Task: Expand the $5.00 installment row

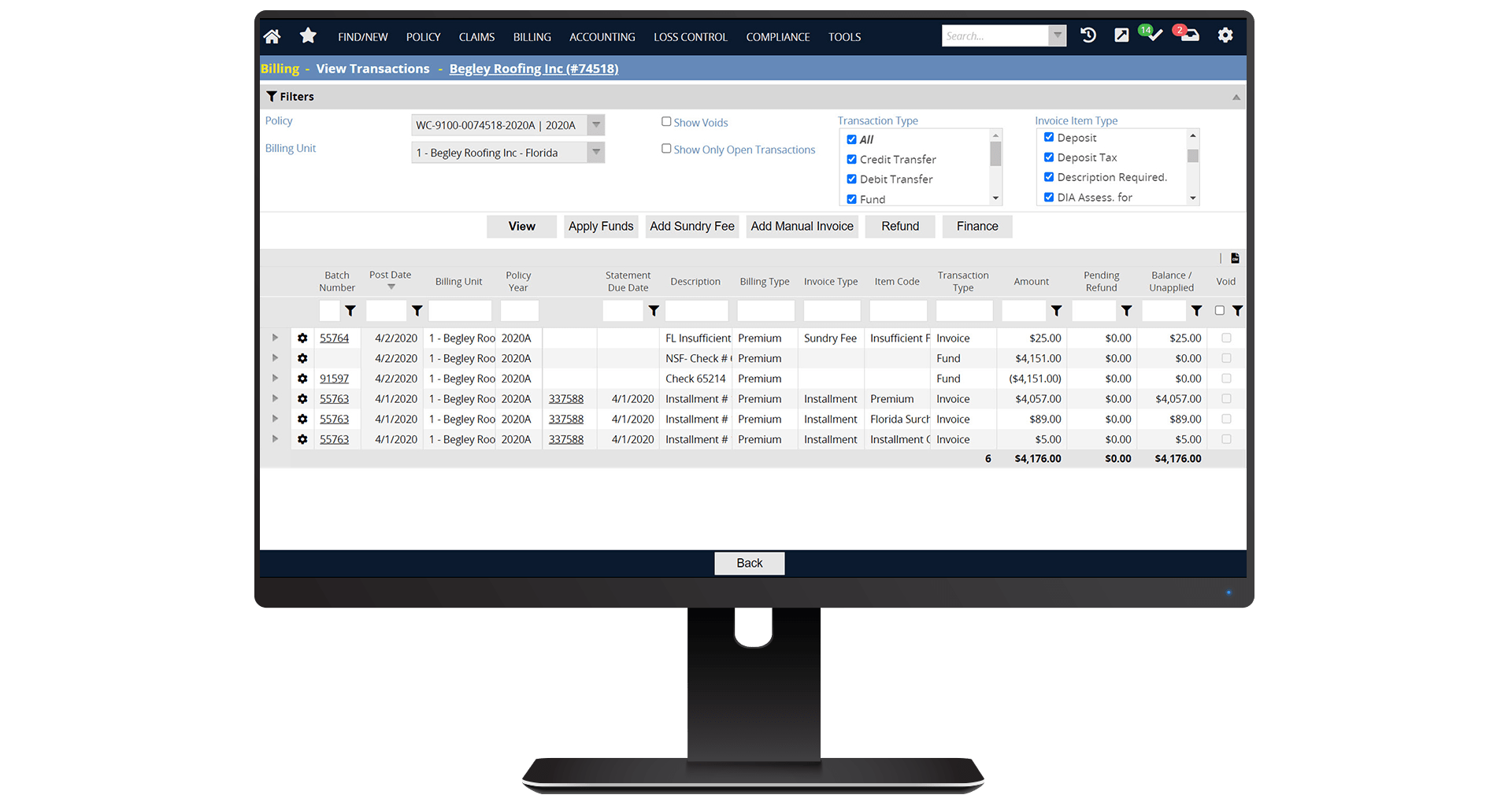Action: 275,439
